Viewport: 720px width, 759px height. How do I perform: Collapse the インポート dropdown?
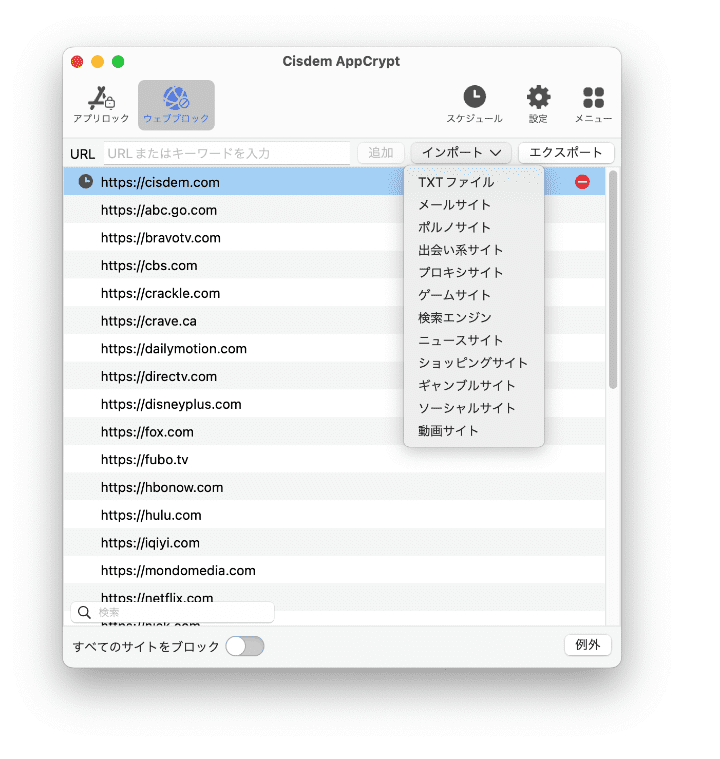461,153
